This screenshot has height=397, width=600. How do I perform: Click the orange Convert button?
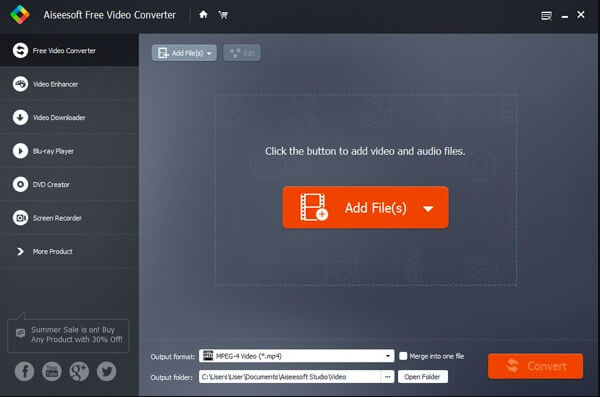tap(535, 366)
